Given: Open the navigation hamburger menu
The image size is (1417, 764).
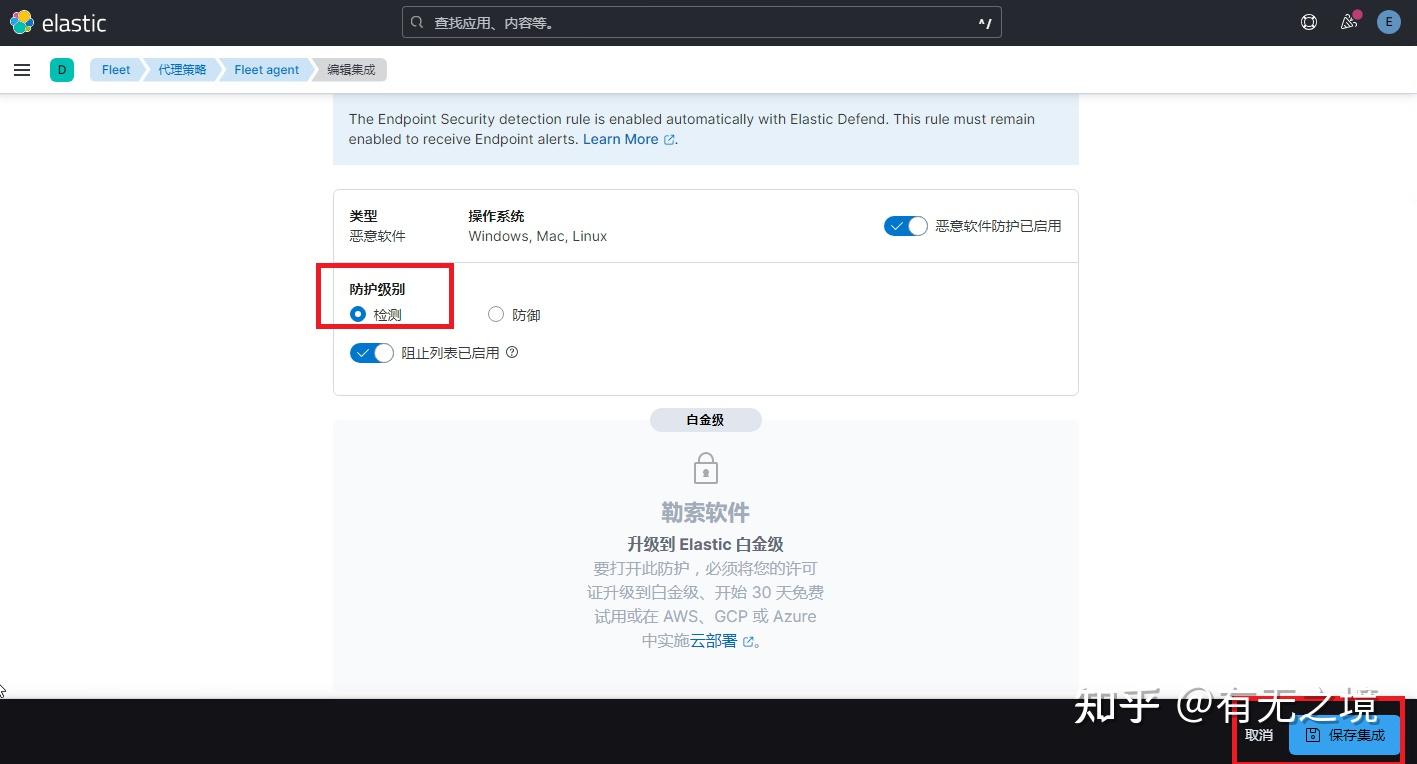Looking at the screenshot, I should (x=21, y=69).
